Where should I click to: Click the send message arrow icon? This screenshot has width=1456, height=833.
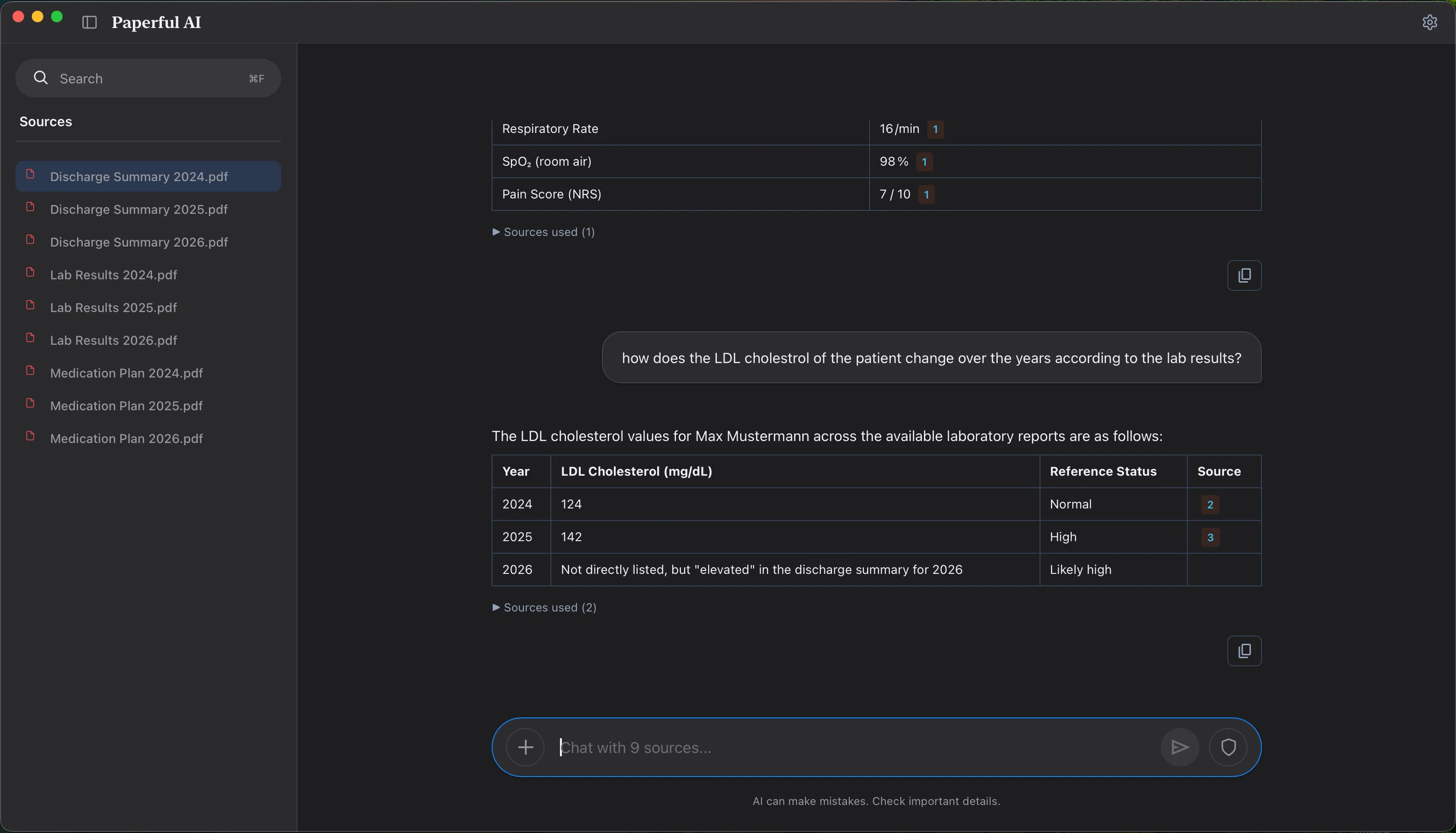(1180, 747)
